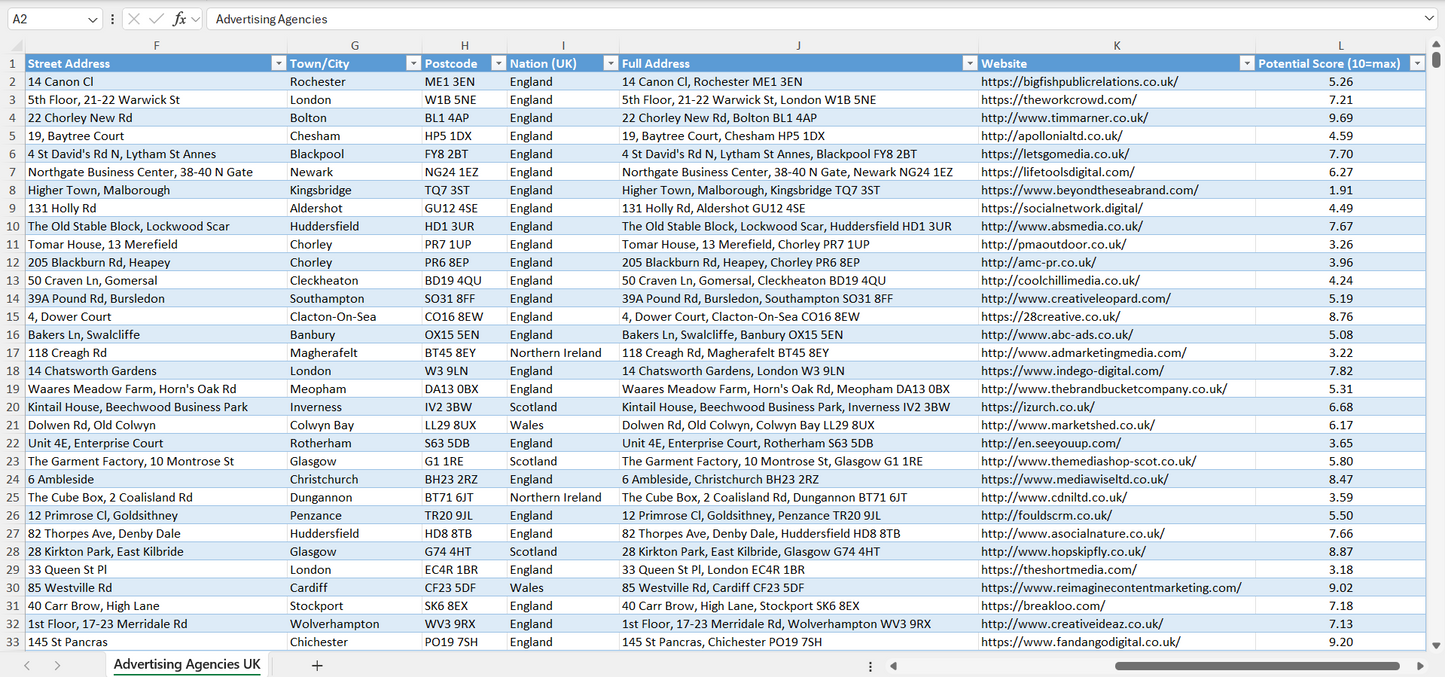Open the Street Address filter dropdown
The image size is (1445, 677).
click(x=279, y=62)
